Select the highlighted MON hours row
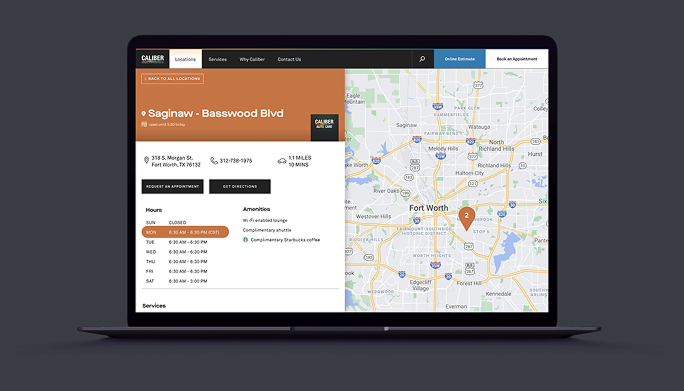The image size is (684, 391). point(185,232)
